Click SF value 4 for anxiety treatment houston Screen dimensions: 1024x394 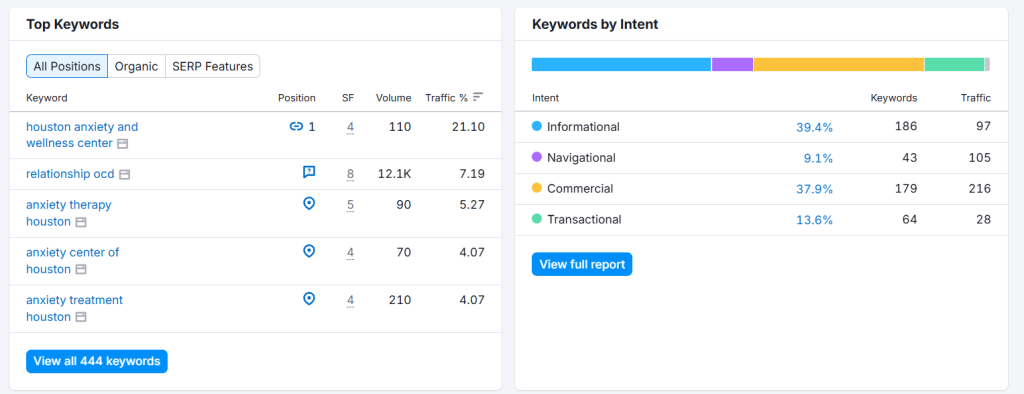pyautogui.click(x=351, y=300)
